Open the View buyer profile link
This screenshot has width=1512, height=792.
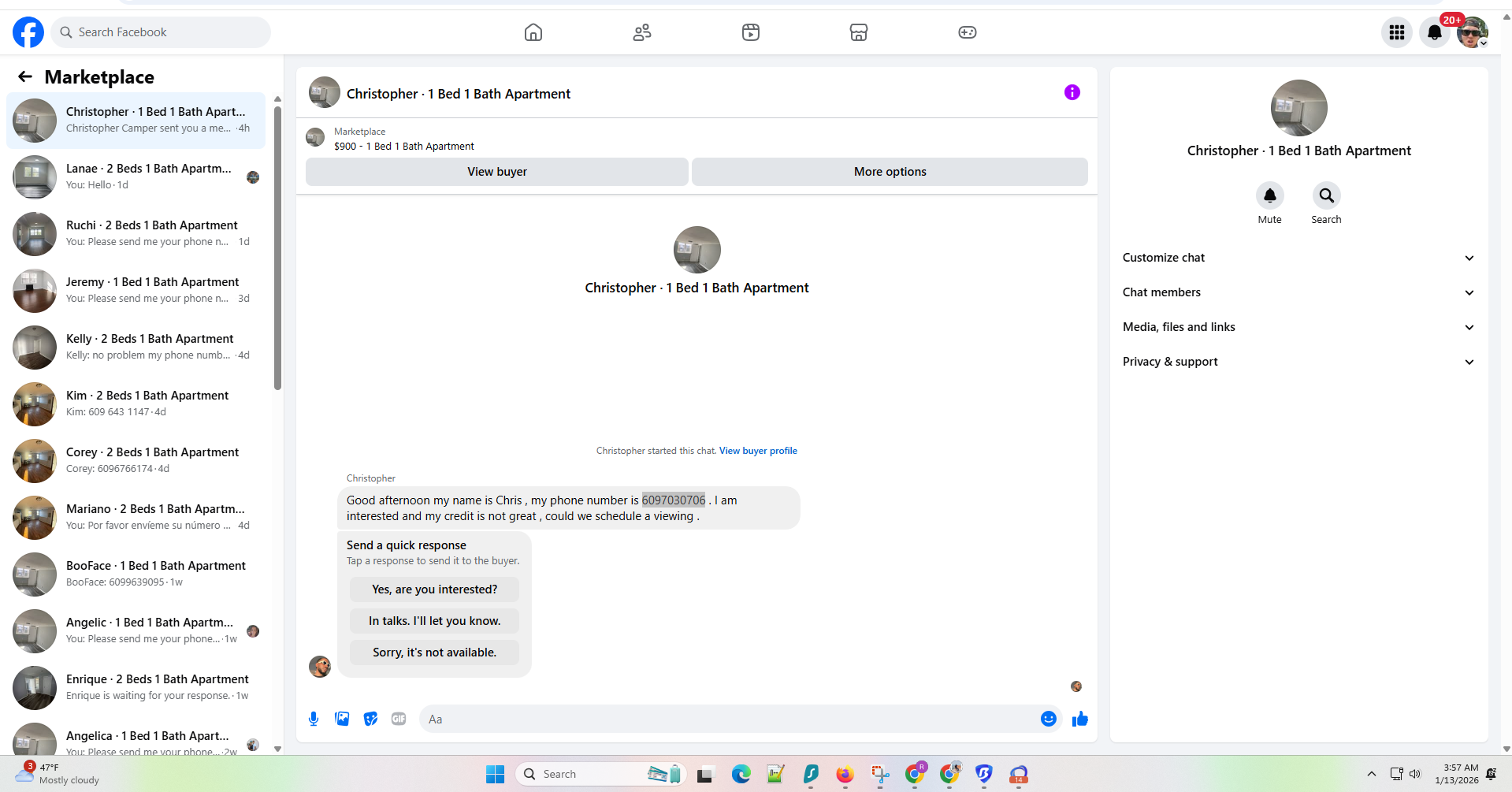(758, 451)
